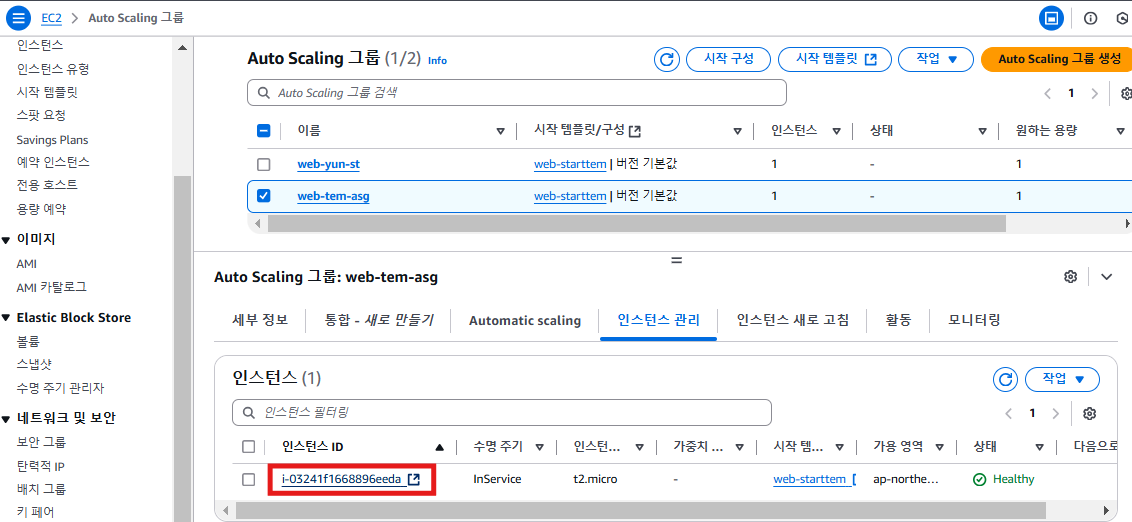Open the Automatic scaling tab
The width and height of the screenshot is (1132, 522).
[x=525, y=320]
